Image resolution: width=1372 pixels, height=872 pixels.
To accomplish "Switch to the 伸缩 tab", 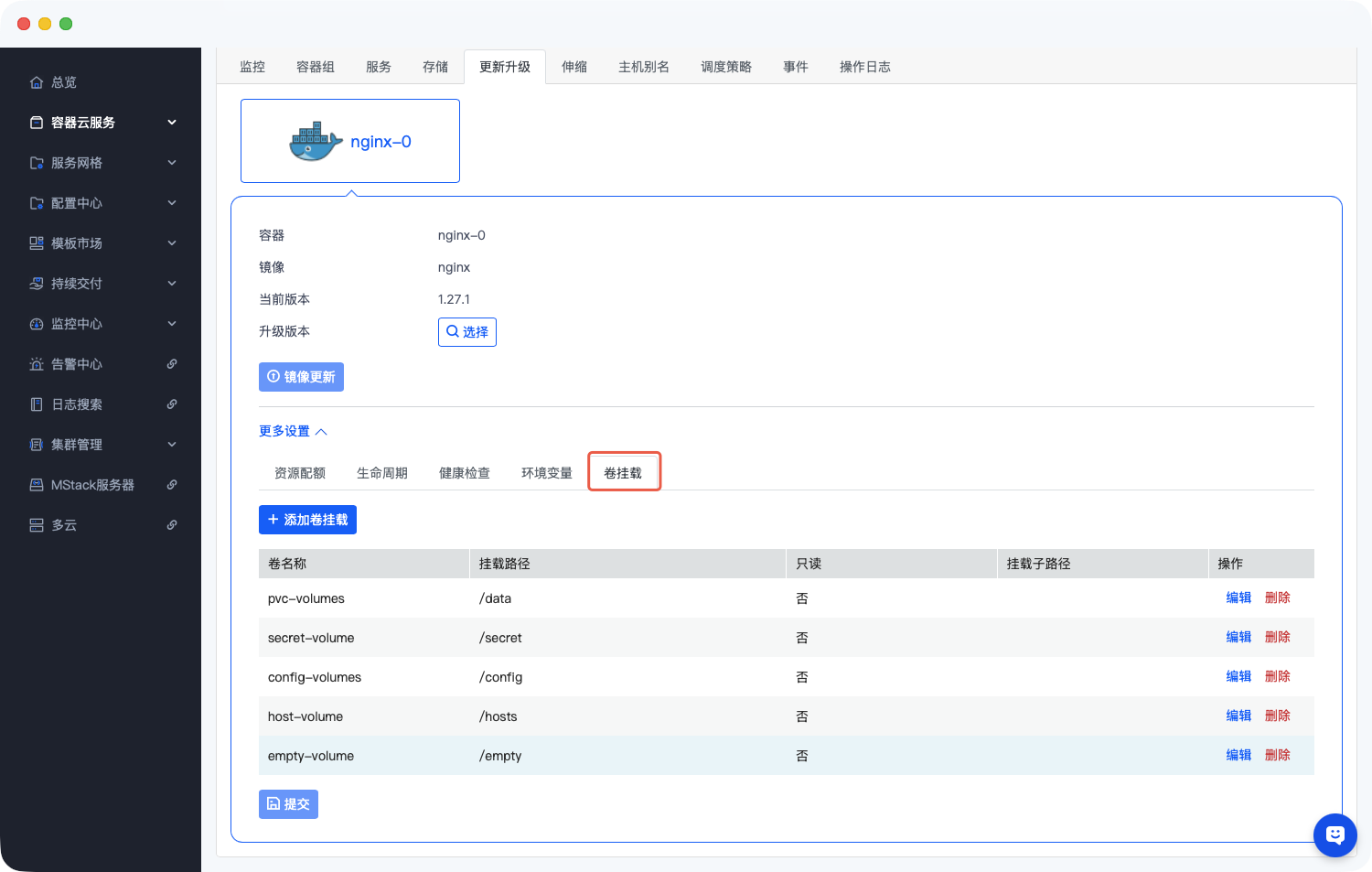I will (x=574, y=67).
